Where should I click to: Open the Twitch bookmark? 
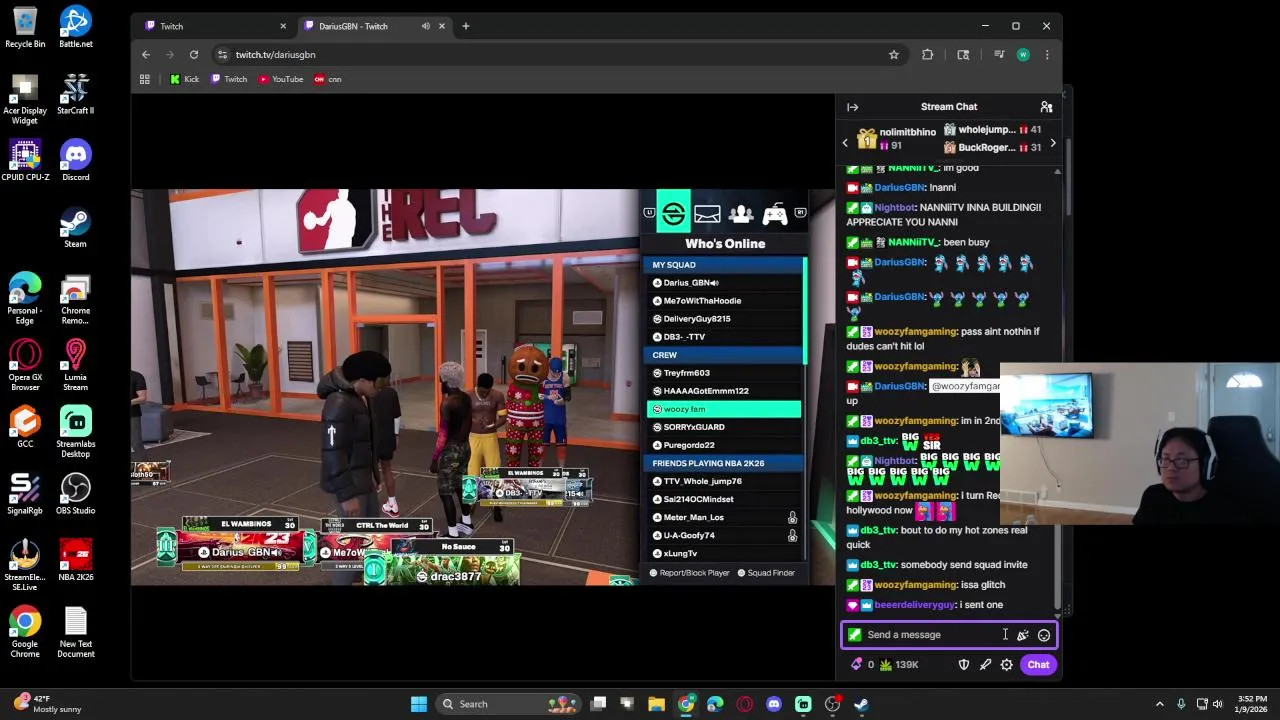(229, 79)
